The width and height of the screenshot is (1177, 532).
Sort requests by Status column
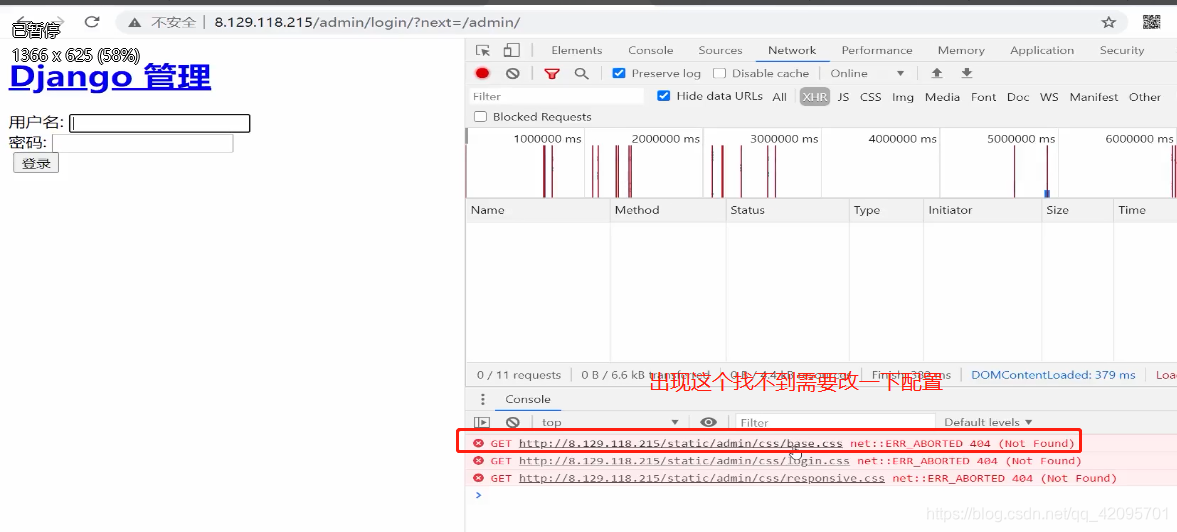[787, 210]
